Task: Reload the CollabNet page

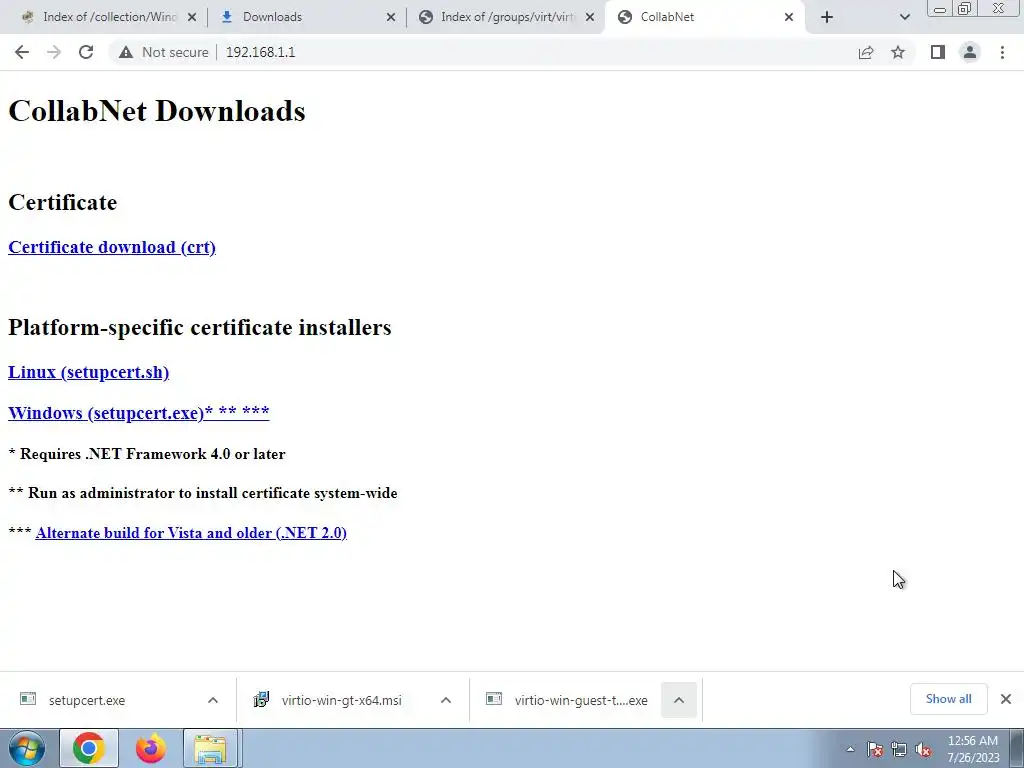Action: click(x=86, y=52)
